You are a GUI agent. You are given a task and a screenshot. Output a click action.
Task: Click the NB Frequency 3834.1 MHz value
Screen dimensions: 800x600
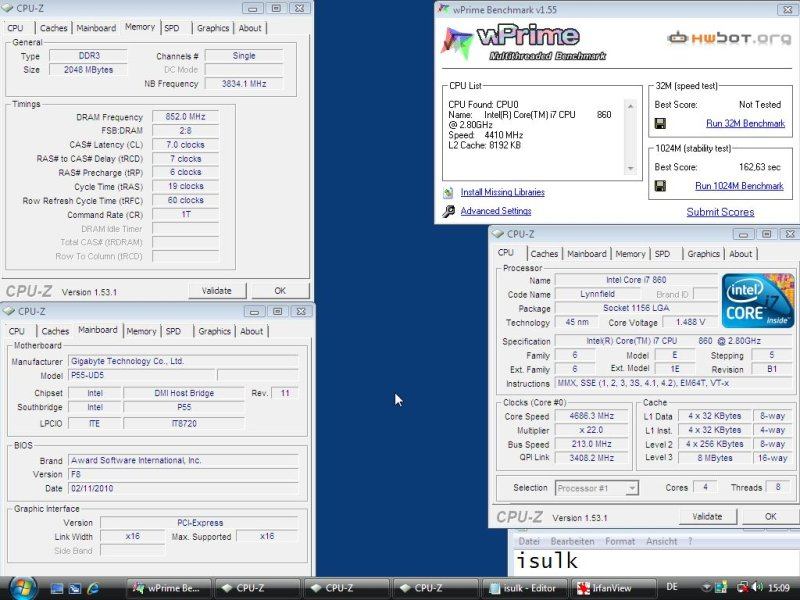point(244,84)
